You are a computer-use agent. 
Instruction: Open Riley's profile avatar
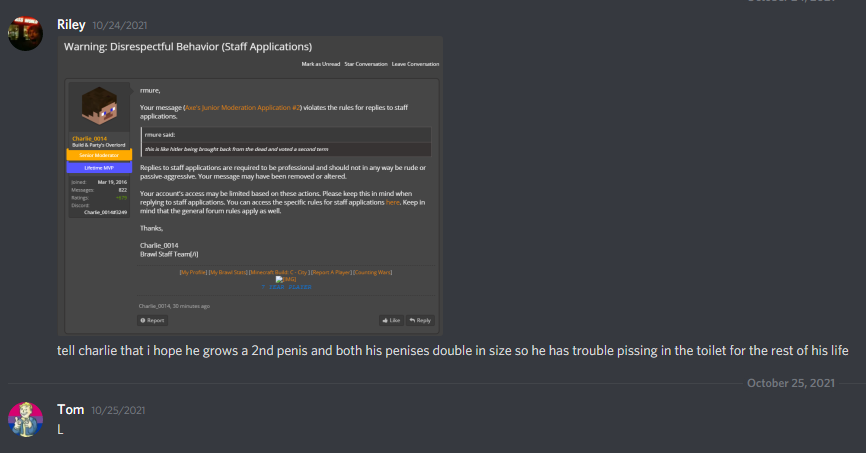point(25,33)
